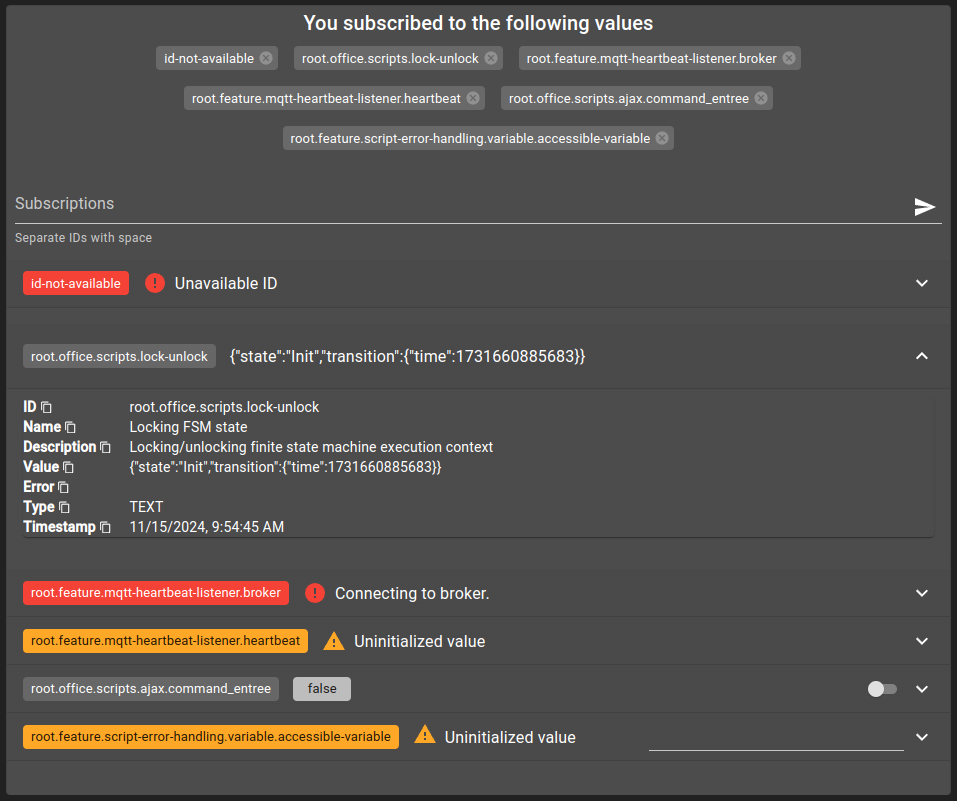This screenshot has height=801, width=957.
Task: Click the Unavailable ID error icon
Action: click(155, 283)
